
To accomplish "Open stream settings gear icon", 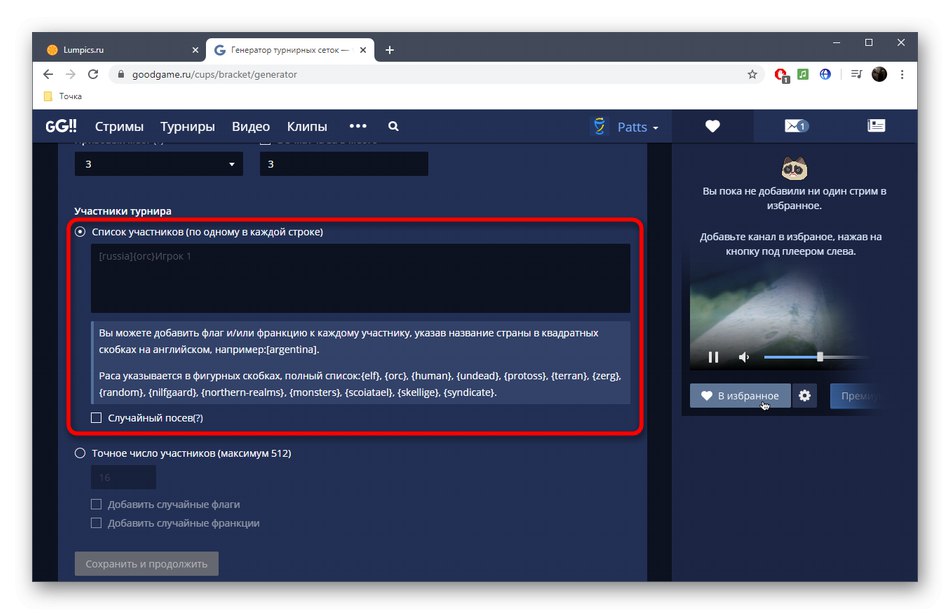I will point(805,396).
